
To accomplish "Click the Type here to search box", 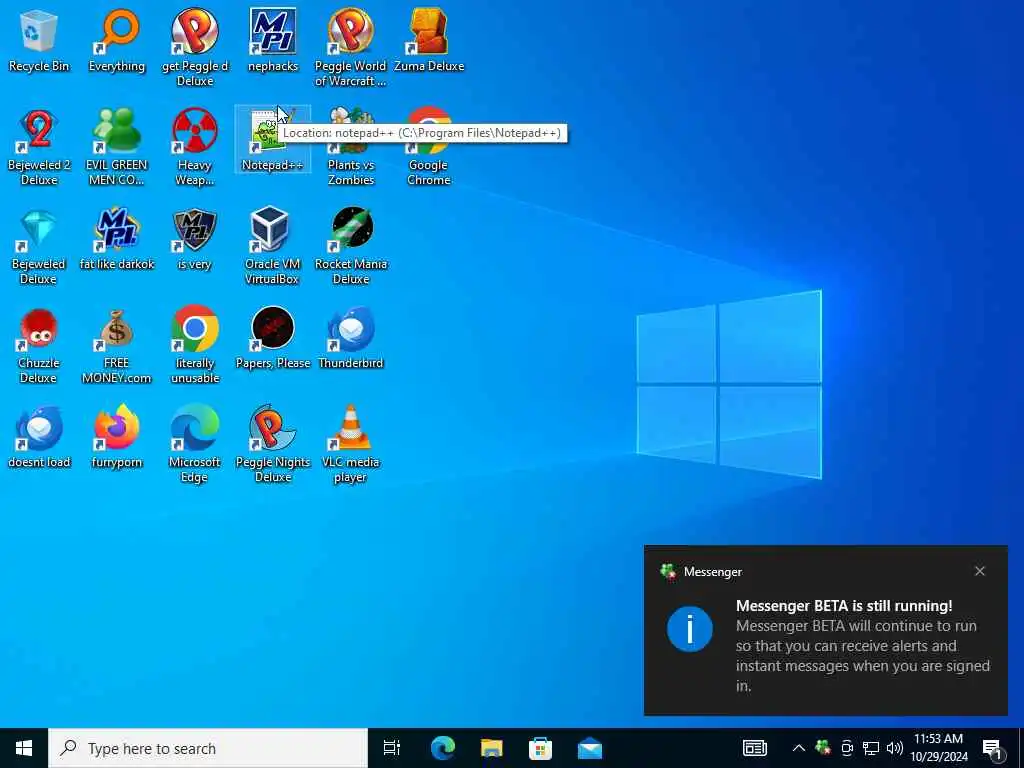I will [x=208, y=748].
